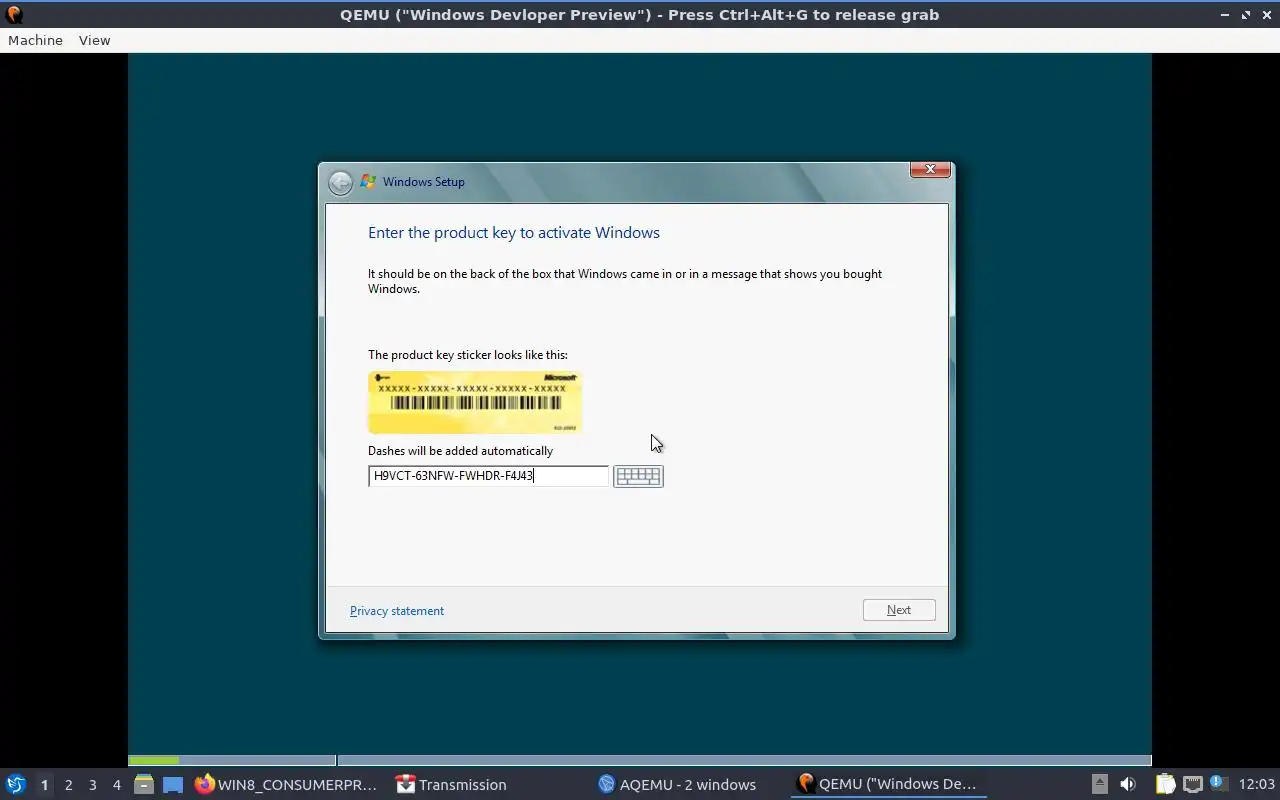The height and width of the screenshot is (800, 1280).
Task: Click the Windows flag icon in dialog title
Action: (368, 182)
